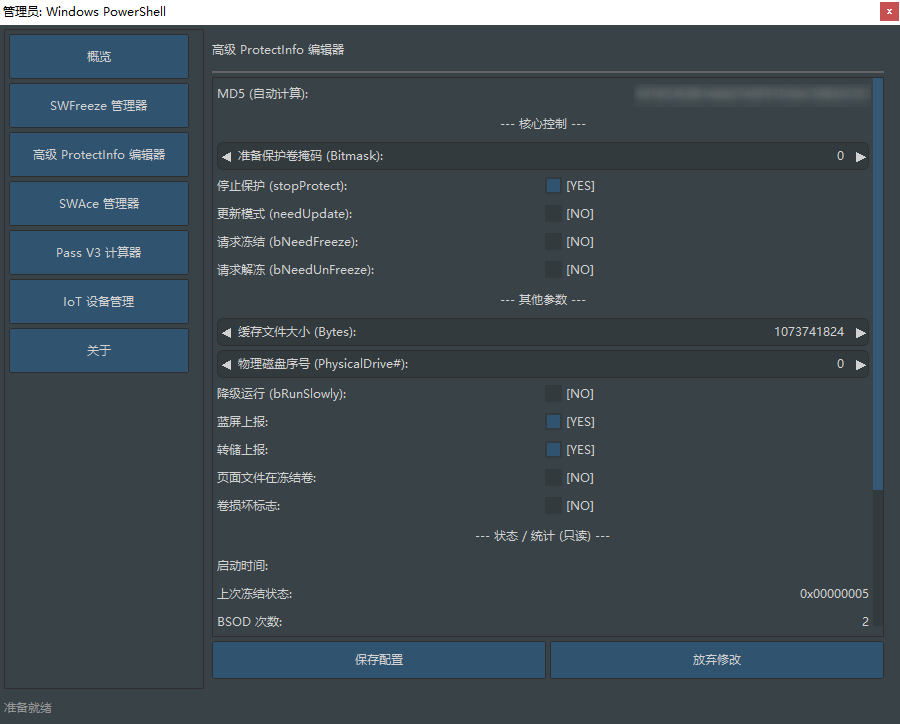The width and height of the screenshot is (900, 724).
Task: Toggle 降级运行 bRunSlowly checkbox
Action: pos(553,393)
